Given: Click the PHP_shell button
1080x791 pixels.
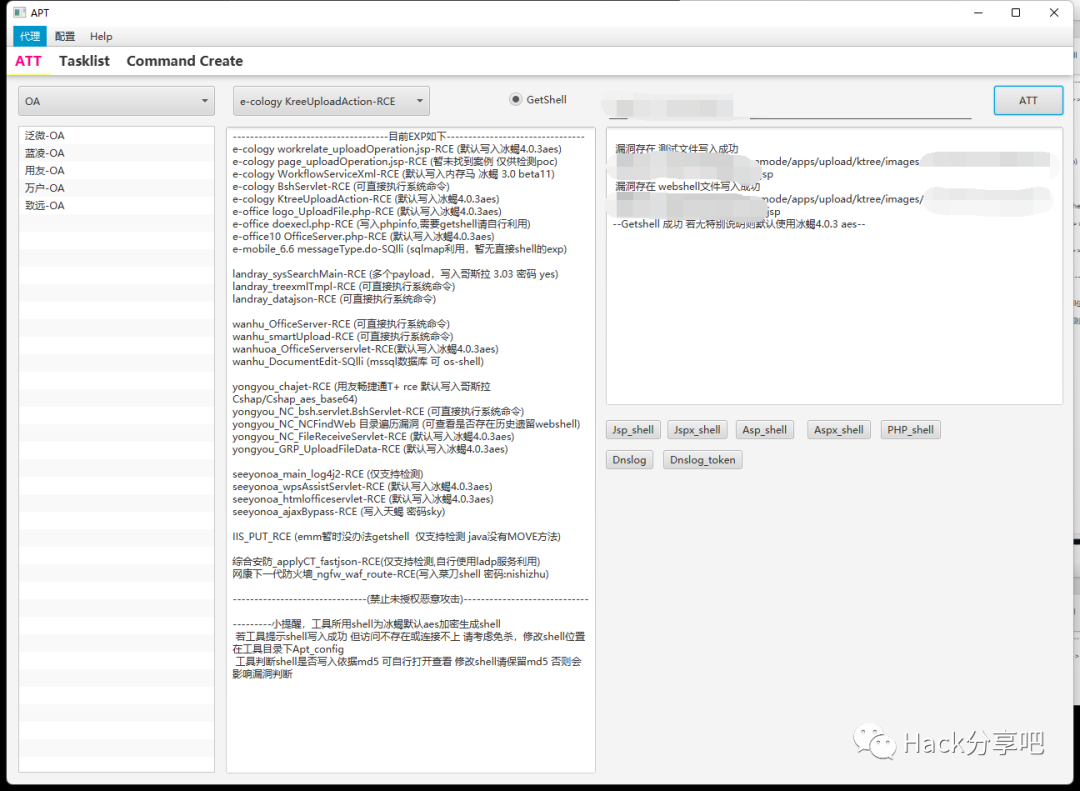Looking at the screenshot, I should (x=910, y=429).
